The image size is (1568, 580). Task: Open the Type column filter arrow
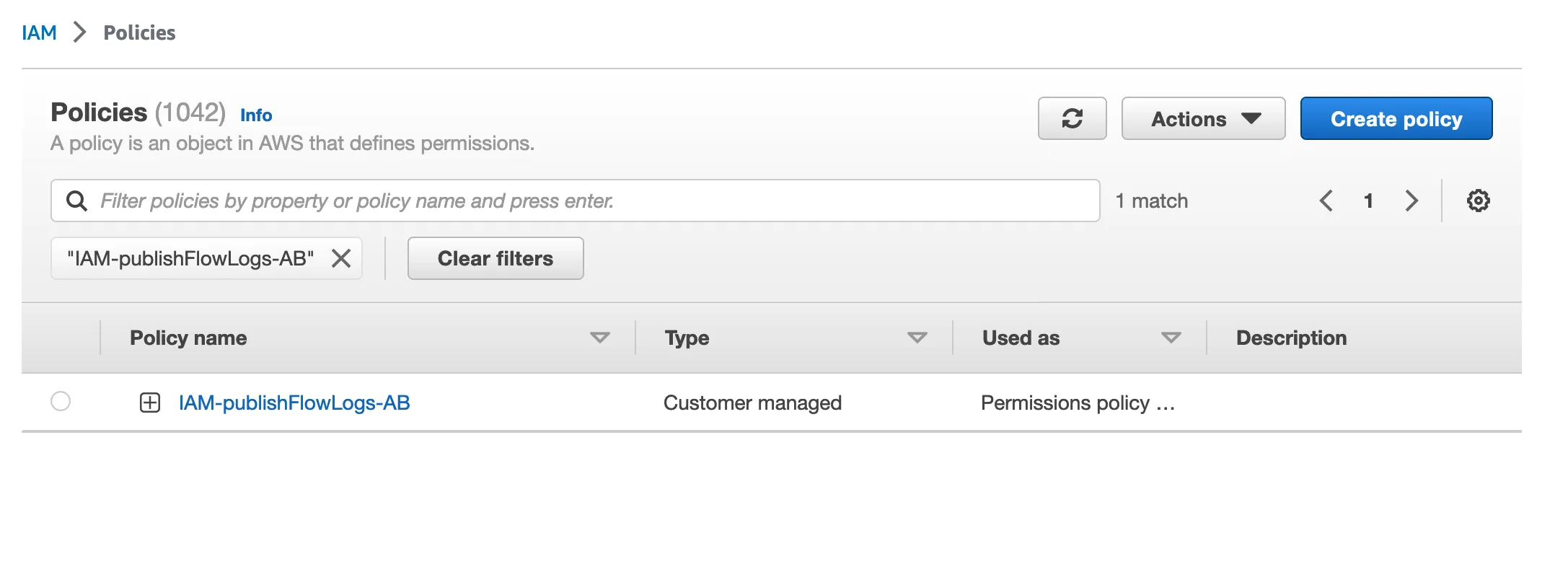coord(917,338)
